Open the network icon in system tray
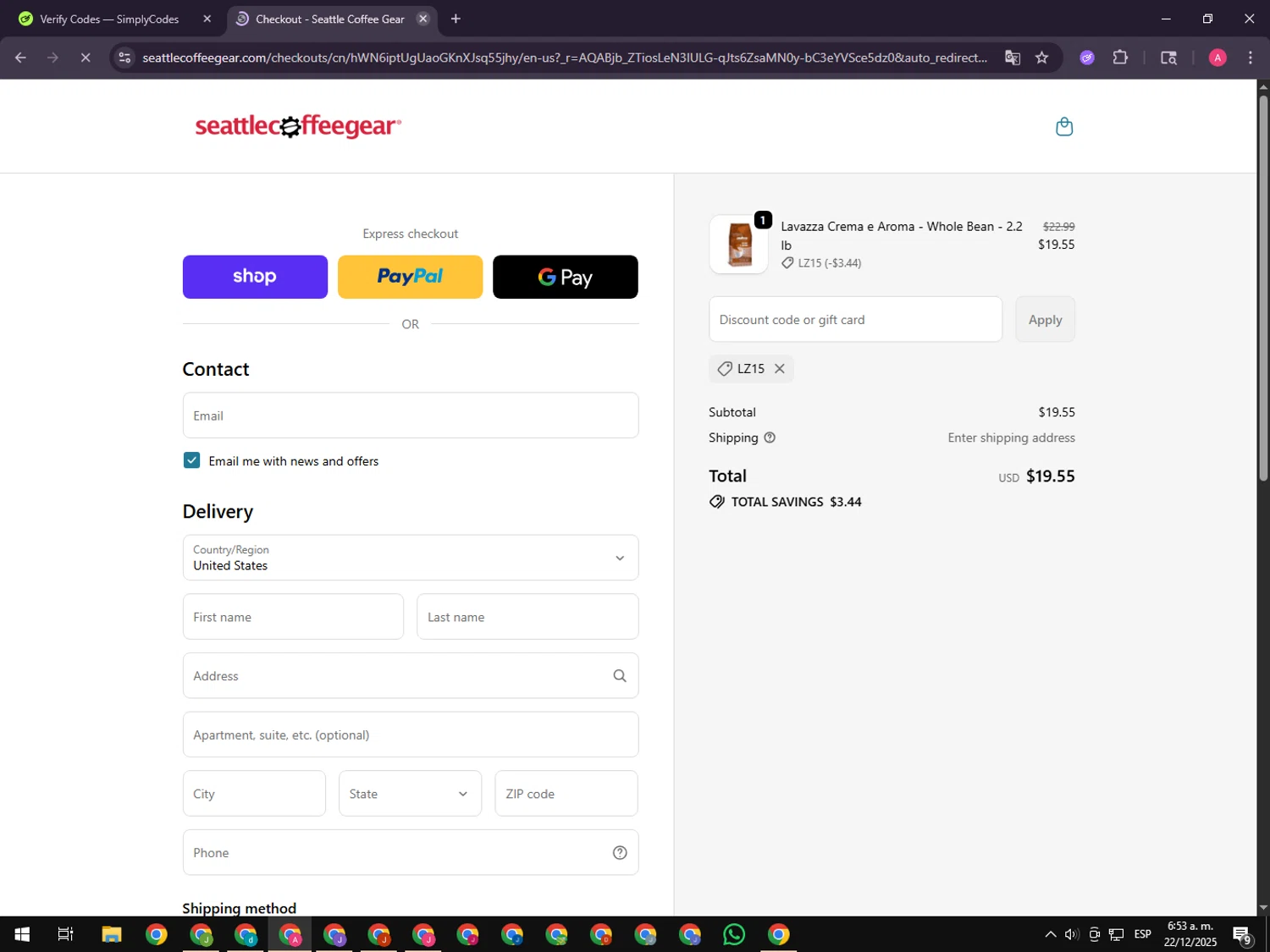Viewport: 1270px width, 952px height. click(1116, 934)
